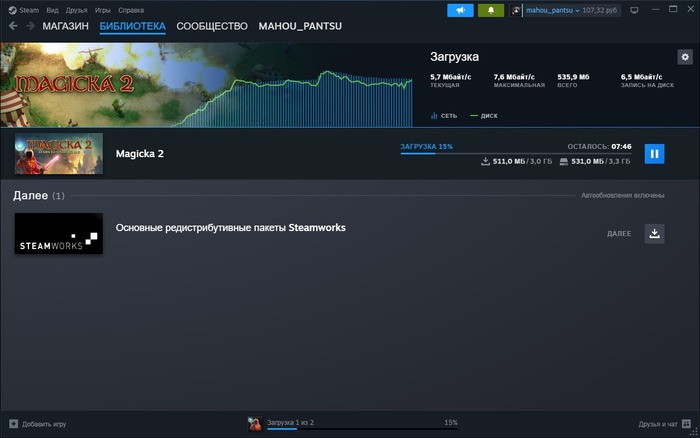
Task: Open Друзья и чат
Action: tap(658, 424)
